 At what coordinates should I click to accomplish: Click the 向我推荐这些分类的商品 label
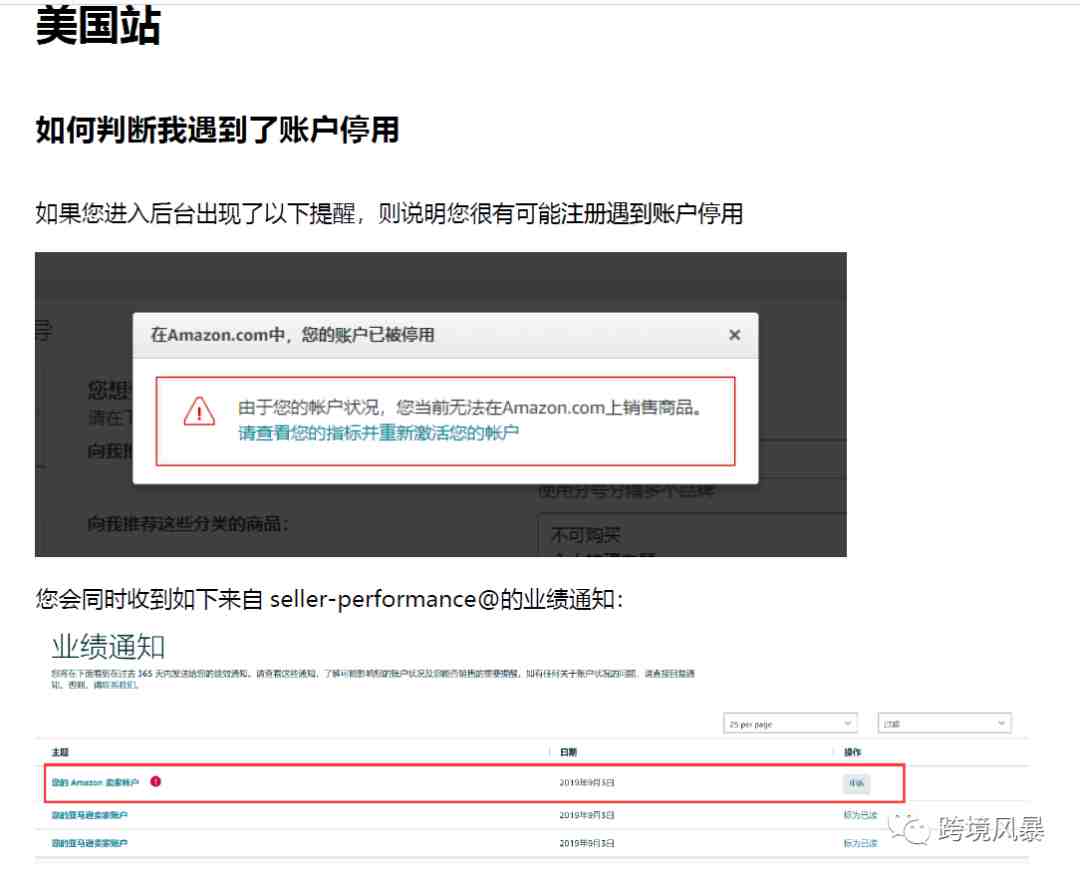(189, 524)
